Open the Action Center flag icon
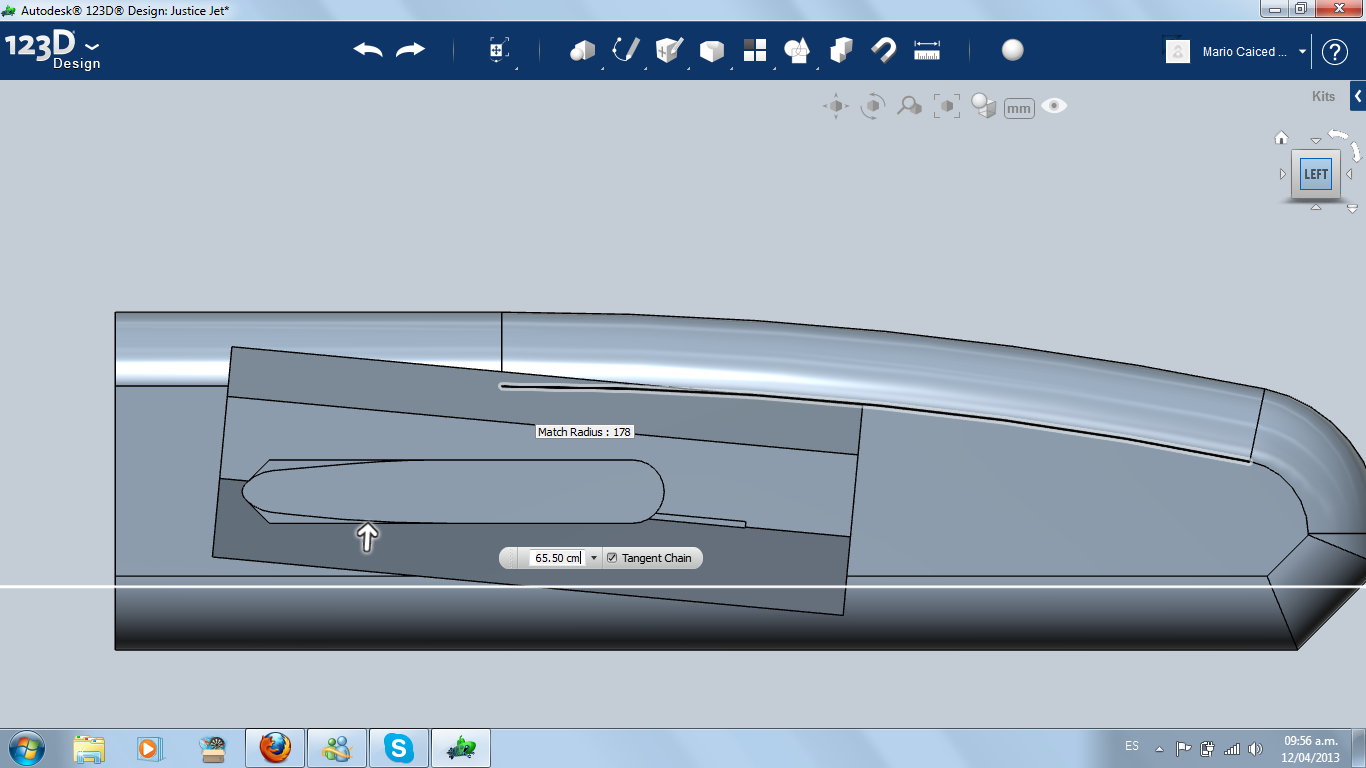The height and width of the screenshot is (768, 1366). pyautogui.click(x=1183, y=748)
